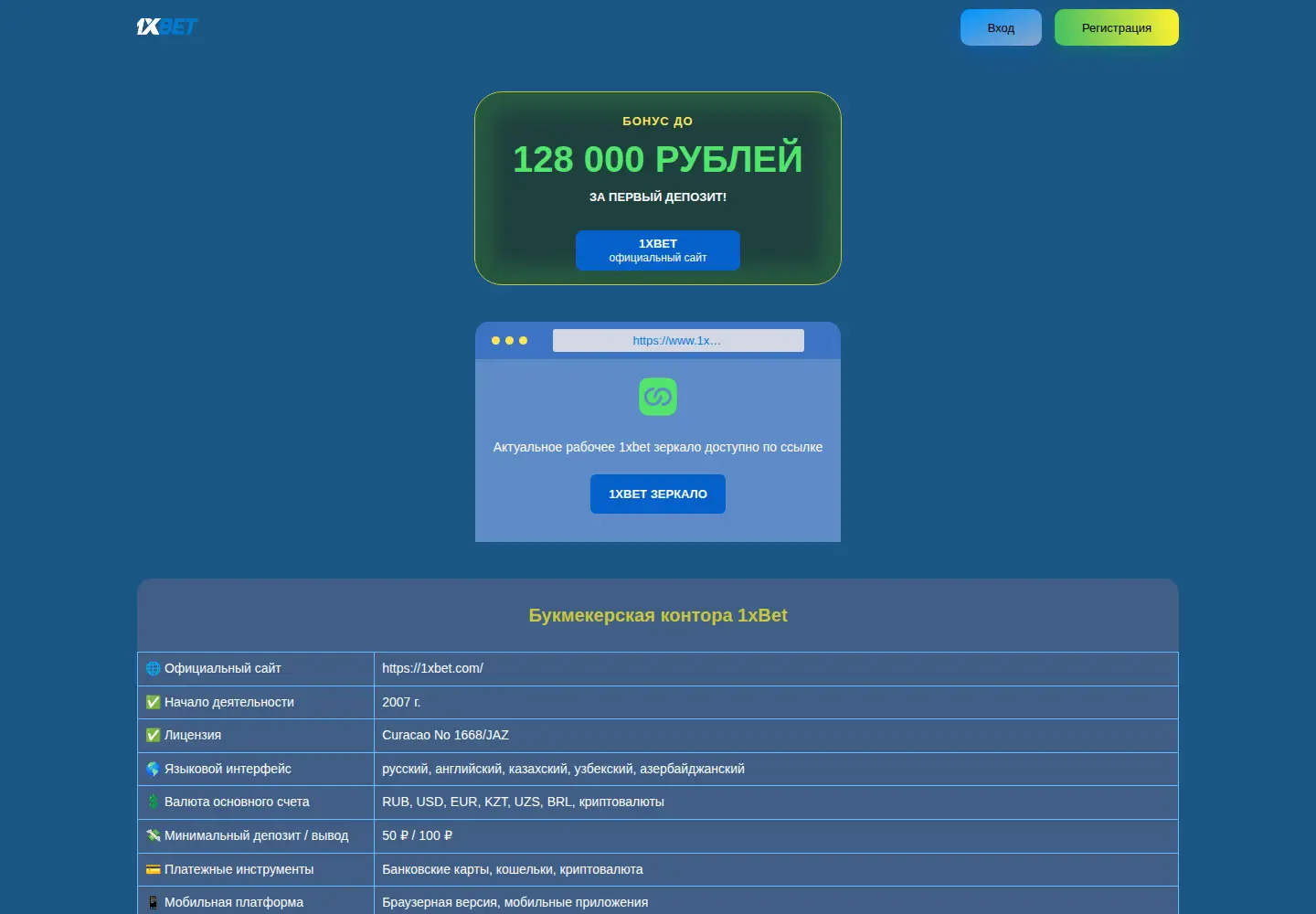
Task: Click the 1XBET ЗЕРКАЛО button
Action: (658, 494)
